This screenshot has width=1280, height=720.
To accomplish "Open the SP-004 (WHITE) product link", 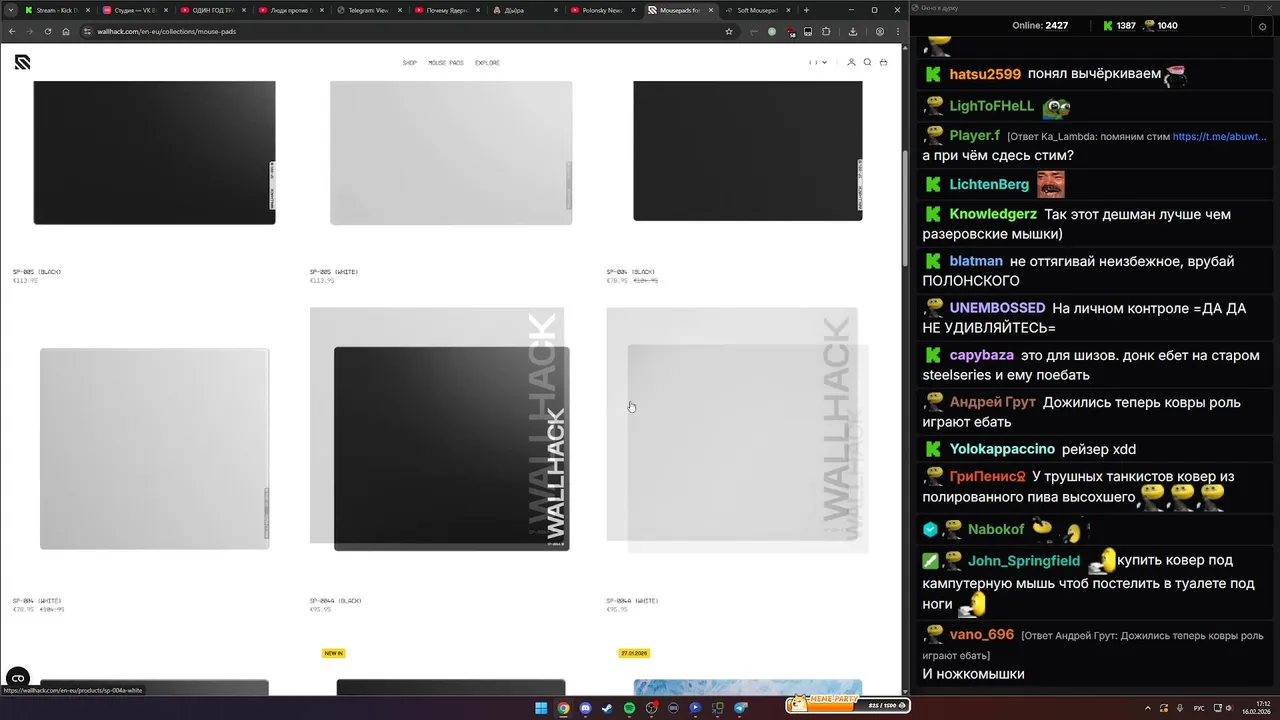I will tap(37, 601).
